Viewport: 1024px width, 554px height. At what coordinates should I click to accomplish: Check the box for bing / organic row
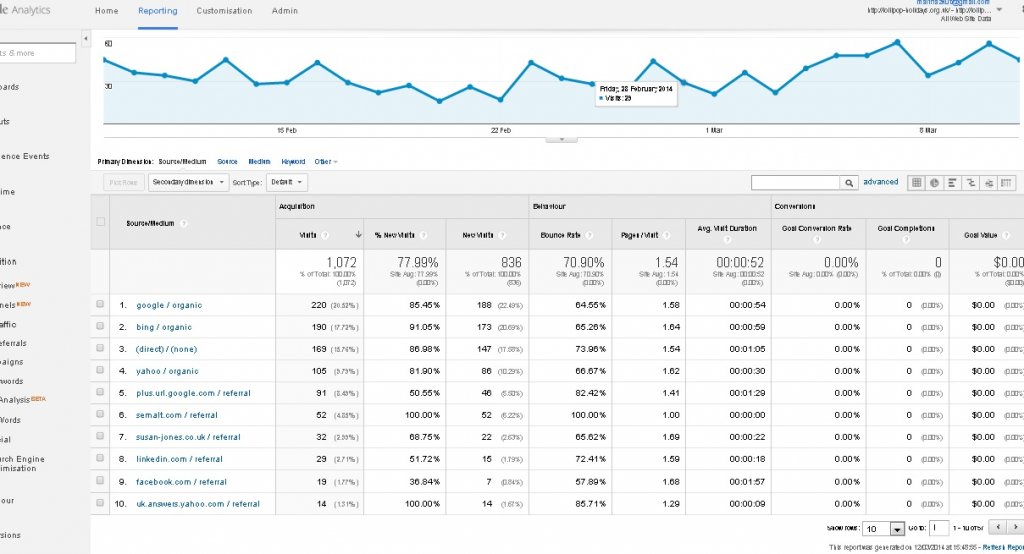(100, 326)
